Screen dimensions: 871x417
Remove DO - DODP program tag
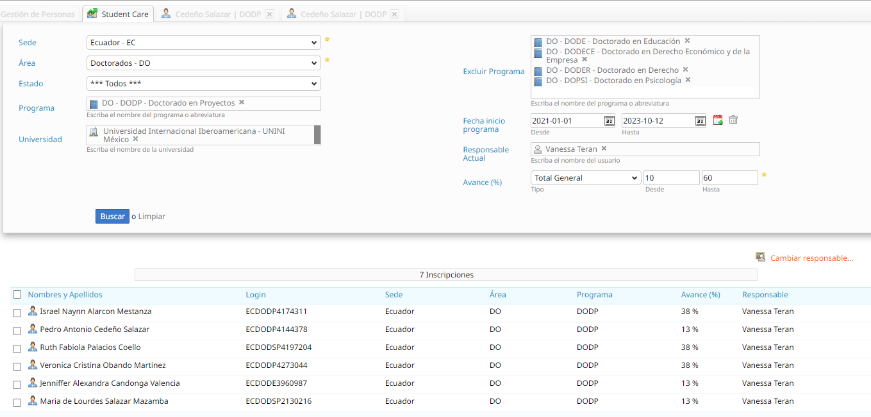[241, 103]
